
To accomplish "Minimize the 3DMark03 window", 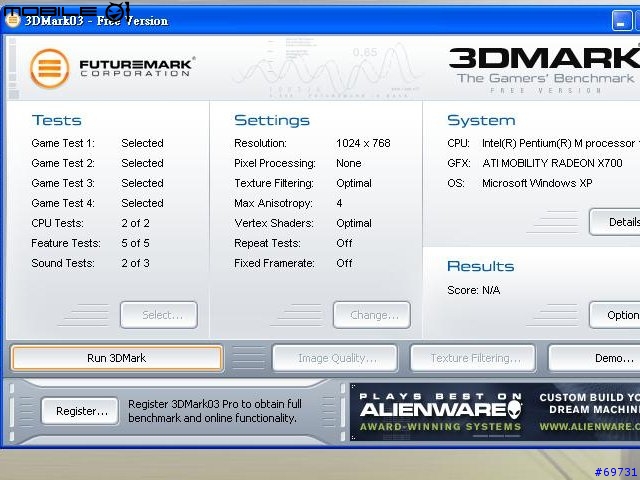I will coord(622,20).
